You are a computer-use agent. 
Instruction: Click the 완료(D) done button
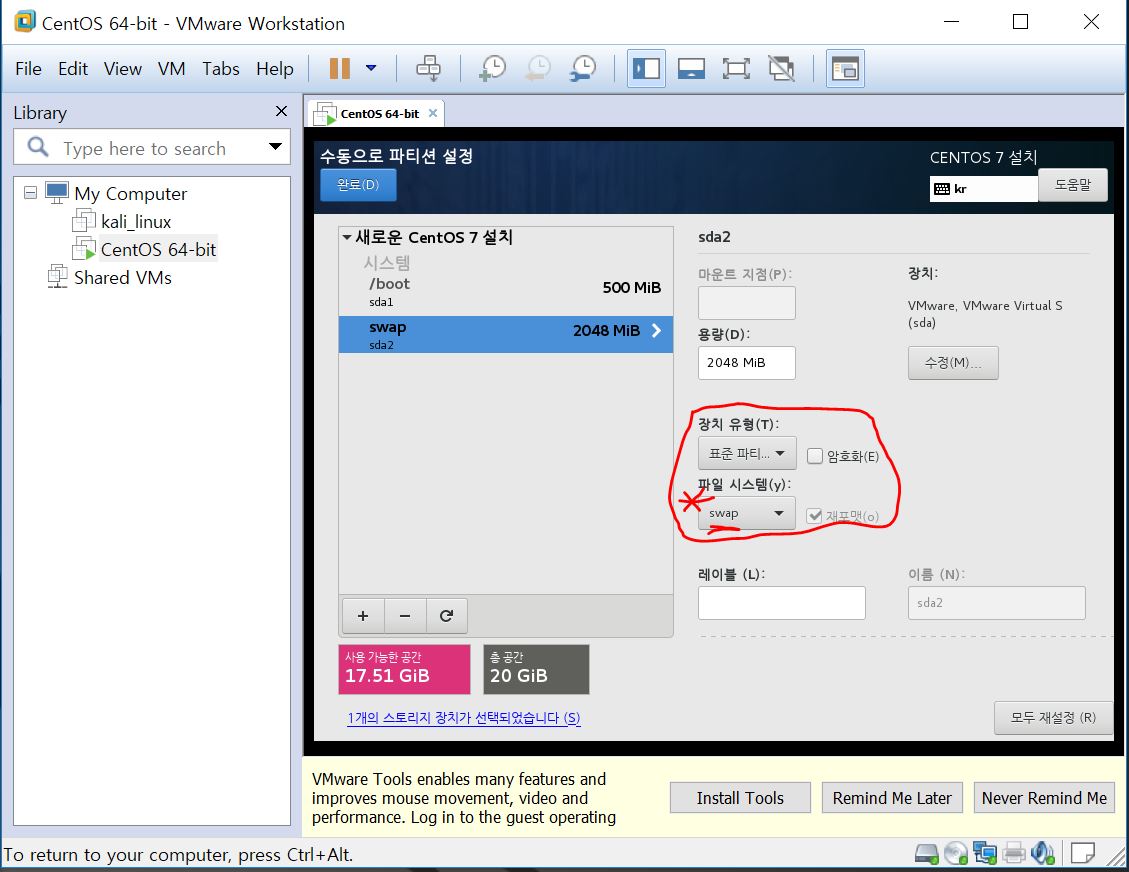(358, 184)
